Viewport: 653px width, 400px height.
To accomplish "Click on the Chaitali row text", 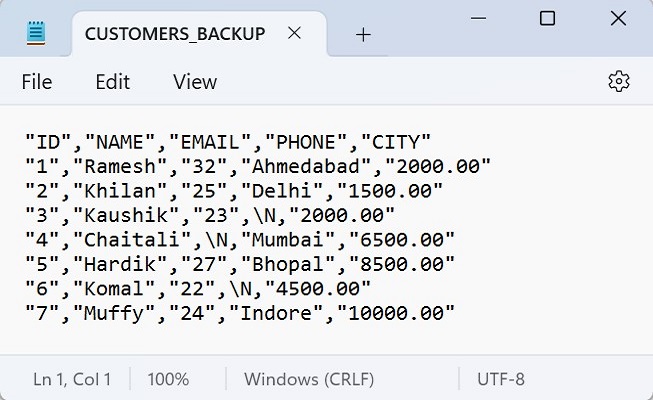I will [240, 239].
